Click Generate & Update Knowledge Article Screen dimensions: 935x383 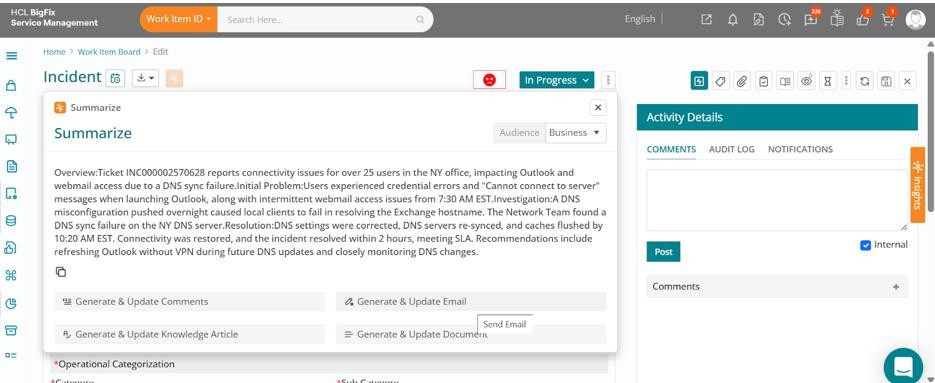(x=190, y=335)
